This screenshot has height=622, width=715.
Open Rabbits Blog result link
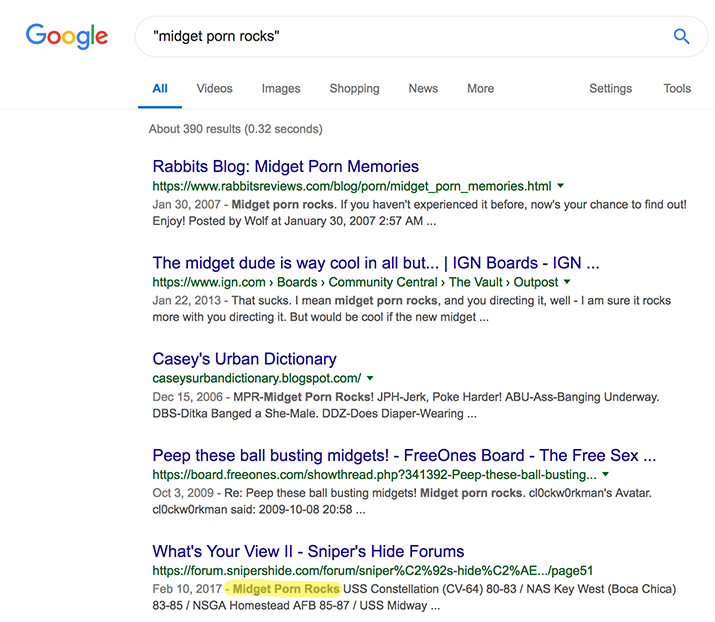tap(285, 166)
